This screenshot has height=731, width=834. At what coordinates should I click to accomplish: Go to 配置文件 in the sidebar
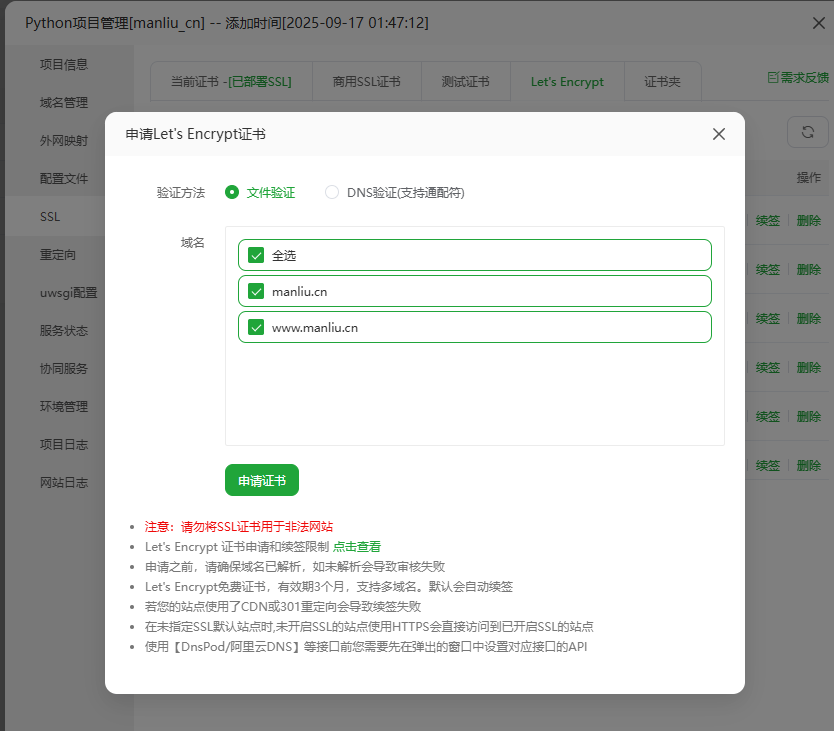pos(64,178)
